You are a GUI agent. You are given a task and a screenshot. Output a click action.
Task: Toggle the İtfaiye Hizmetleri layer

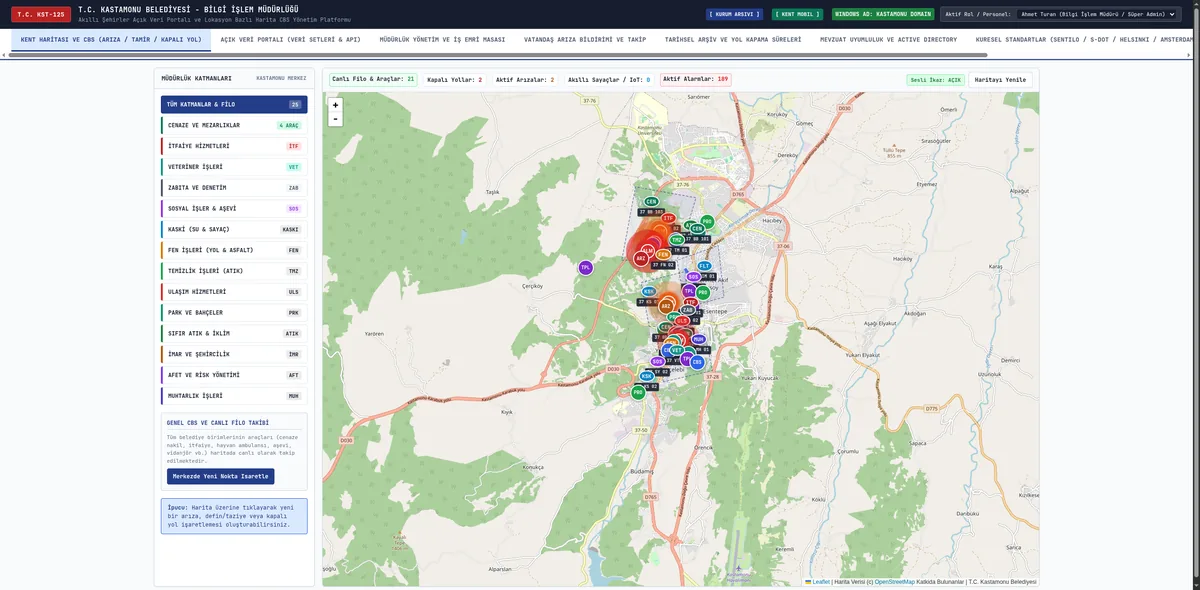pos(234,146)
